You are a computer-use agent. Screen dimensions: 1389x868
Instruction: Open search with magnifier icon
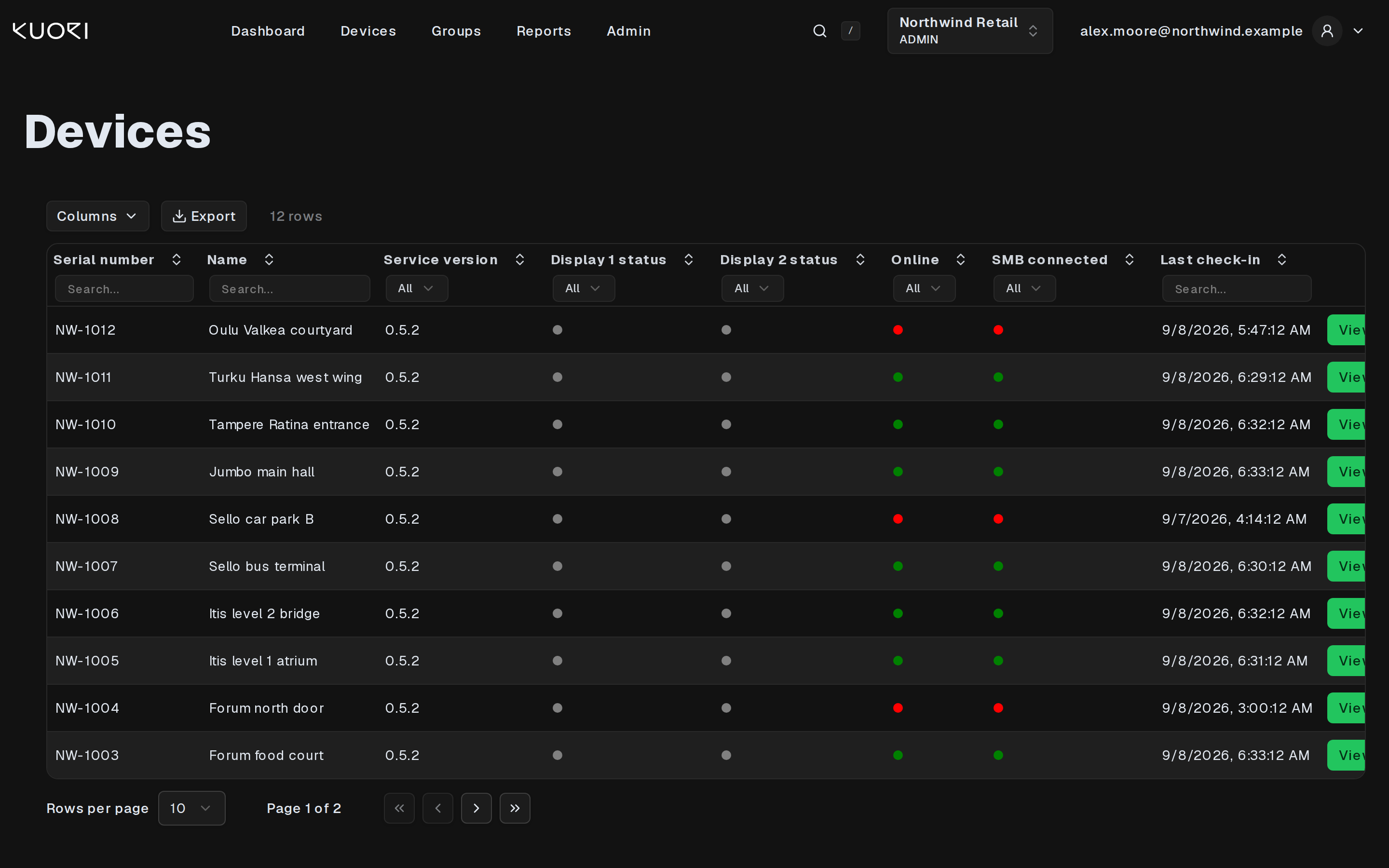(819, 31)
